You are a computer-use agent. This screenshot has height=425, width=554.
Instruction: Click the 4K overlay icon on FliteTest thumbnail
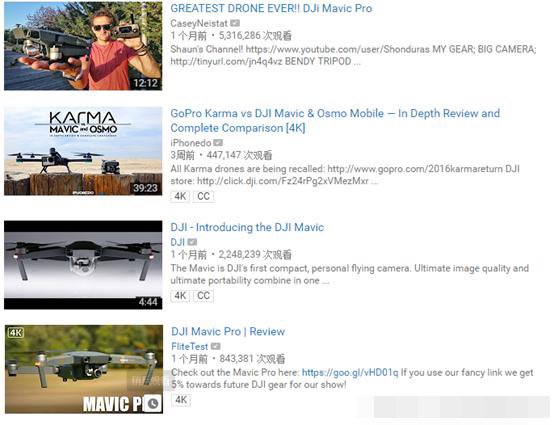pos(16,332)
